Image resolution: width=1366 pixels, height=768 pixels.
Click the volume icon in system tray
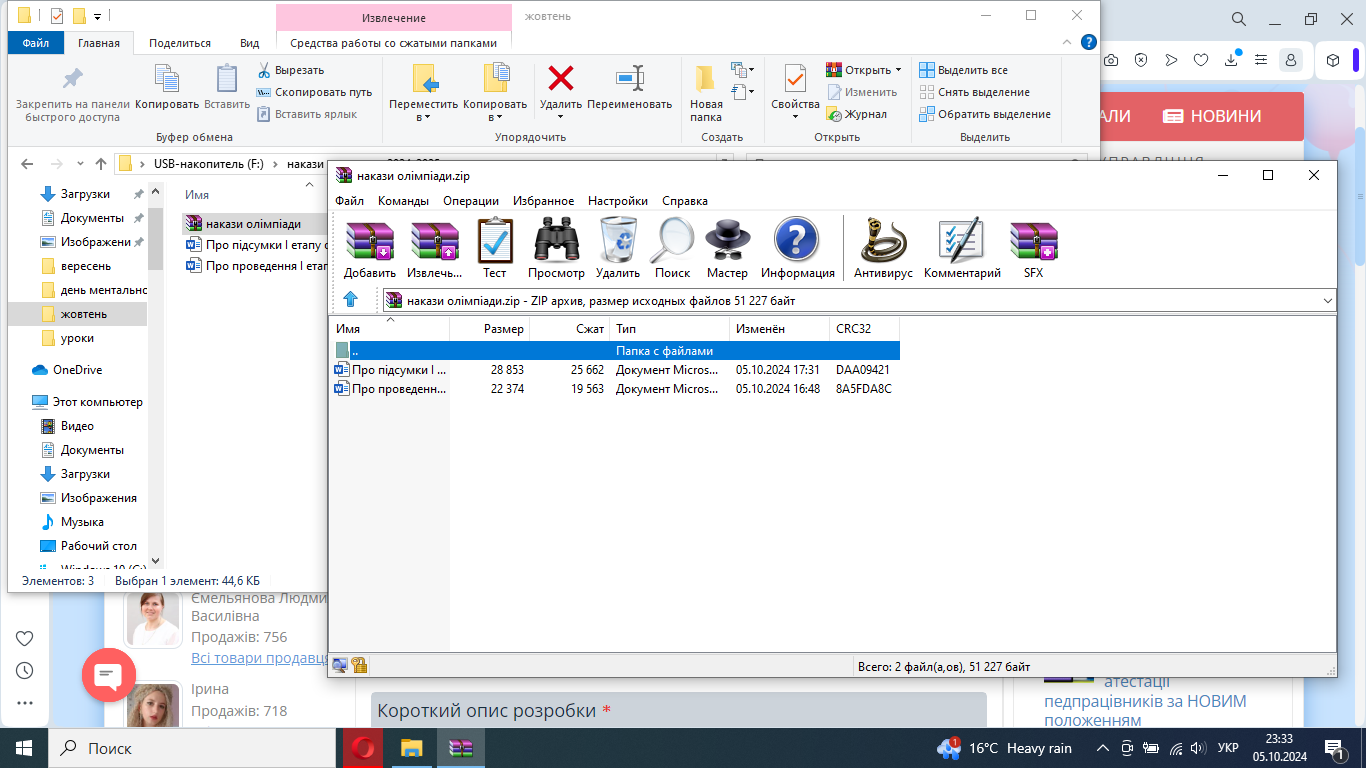point(1196,748)
